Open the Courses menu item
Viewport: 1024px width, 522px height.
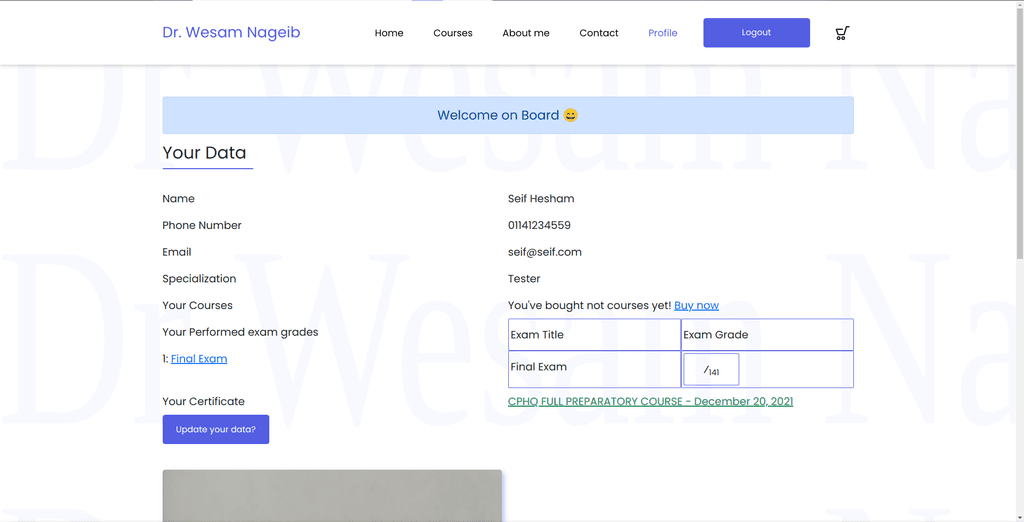point(453,33)
